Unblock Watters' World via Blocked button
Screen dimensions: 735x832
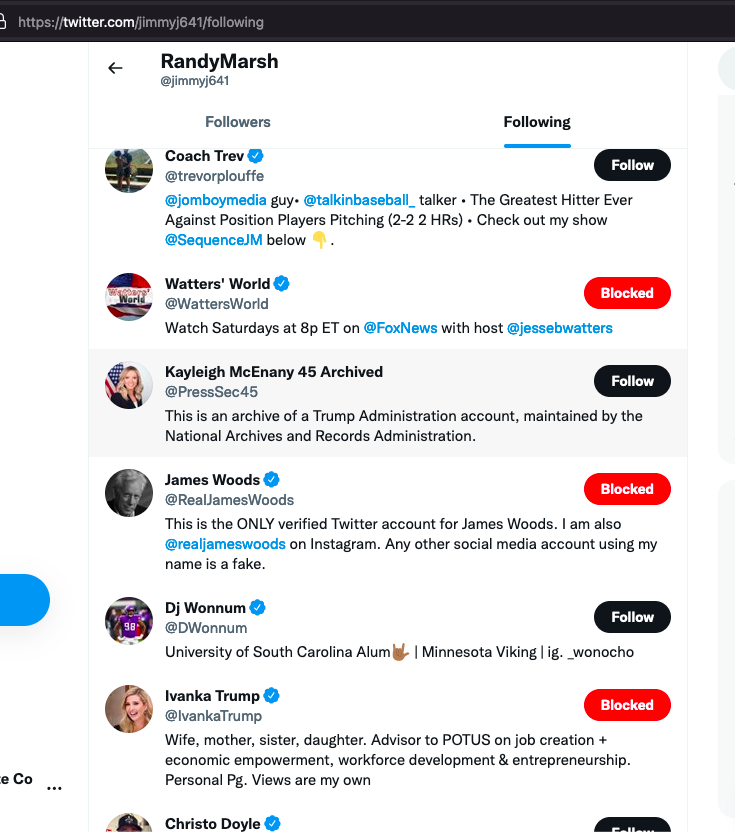tap(627, 293)
